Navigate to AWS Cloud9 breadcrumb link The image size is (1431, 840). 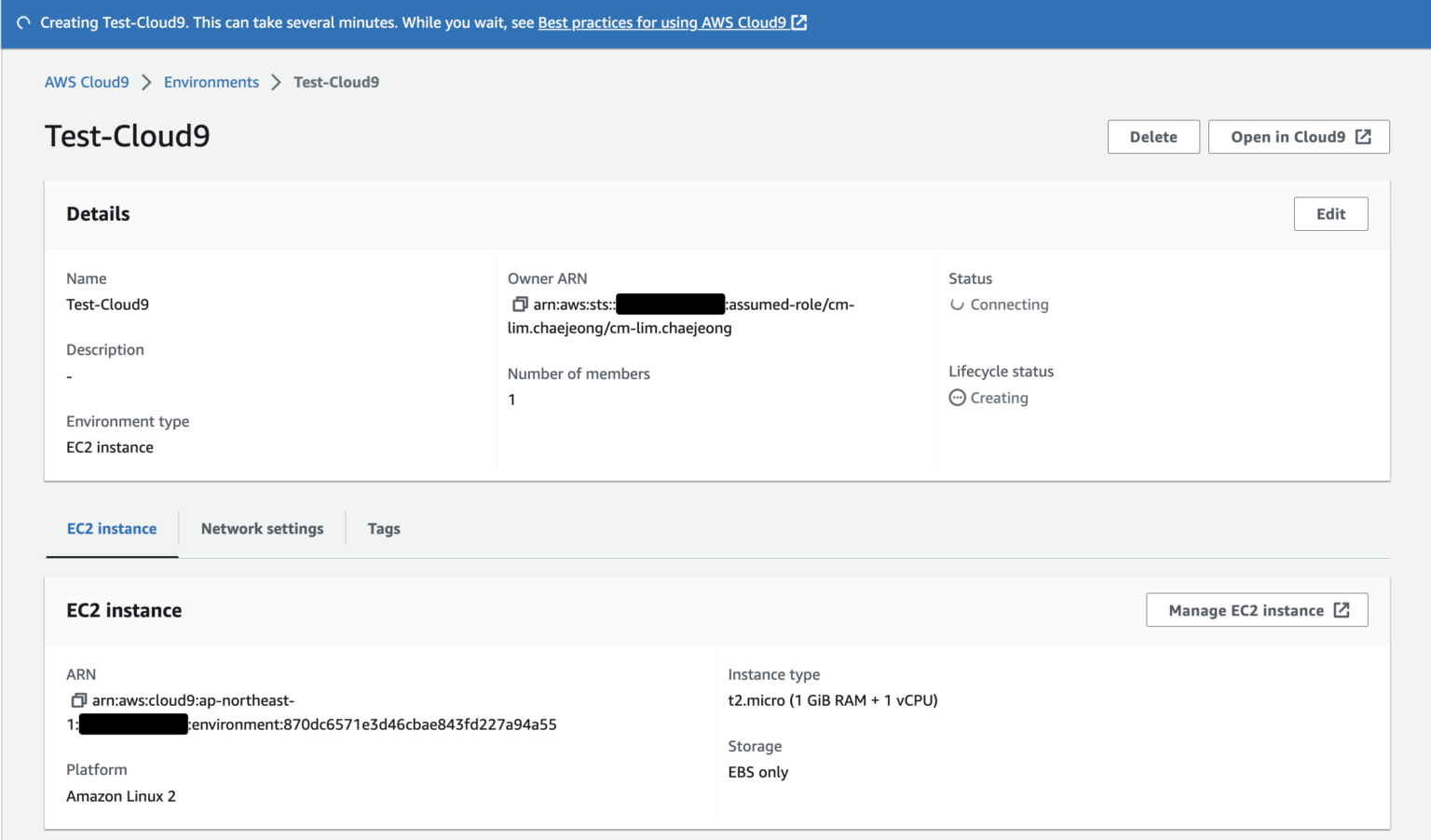coord(86,82)
